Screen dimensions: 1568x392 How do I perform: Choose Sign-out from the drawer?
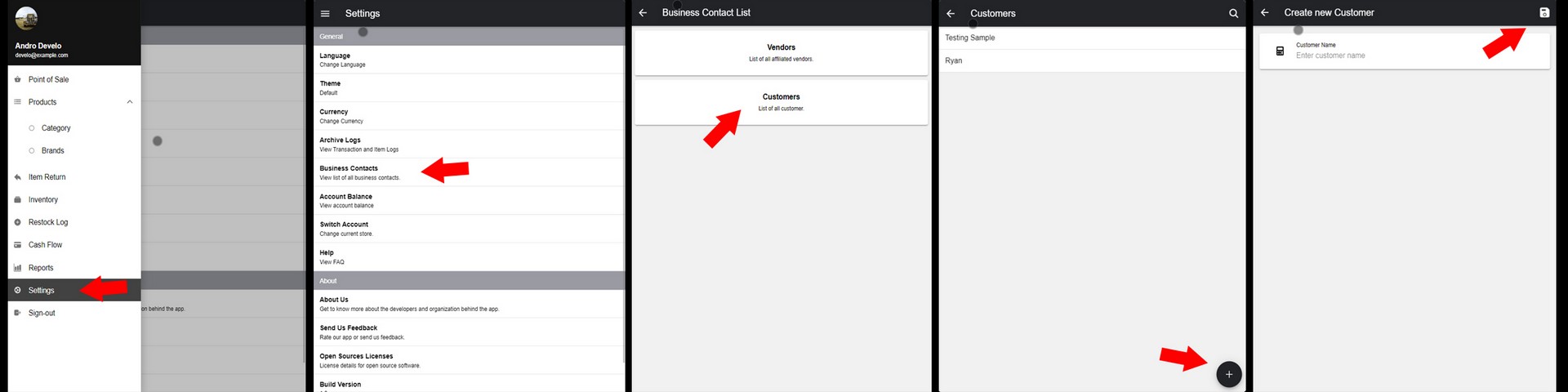[x=74, y=313]
